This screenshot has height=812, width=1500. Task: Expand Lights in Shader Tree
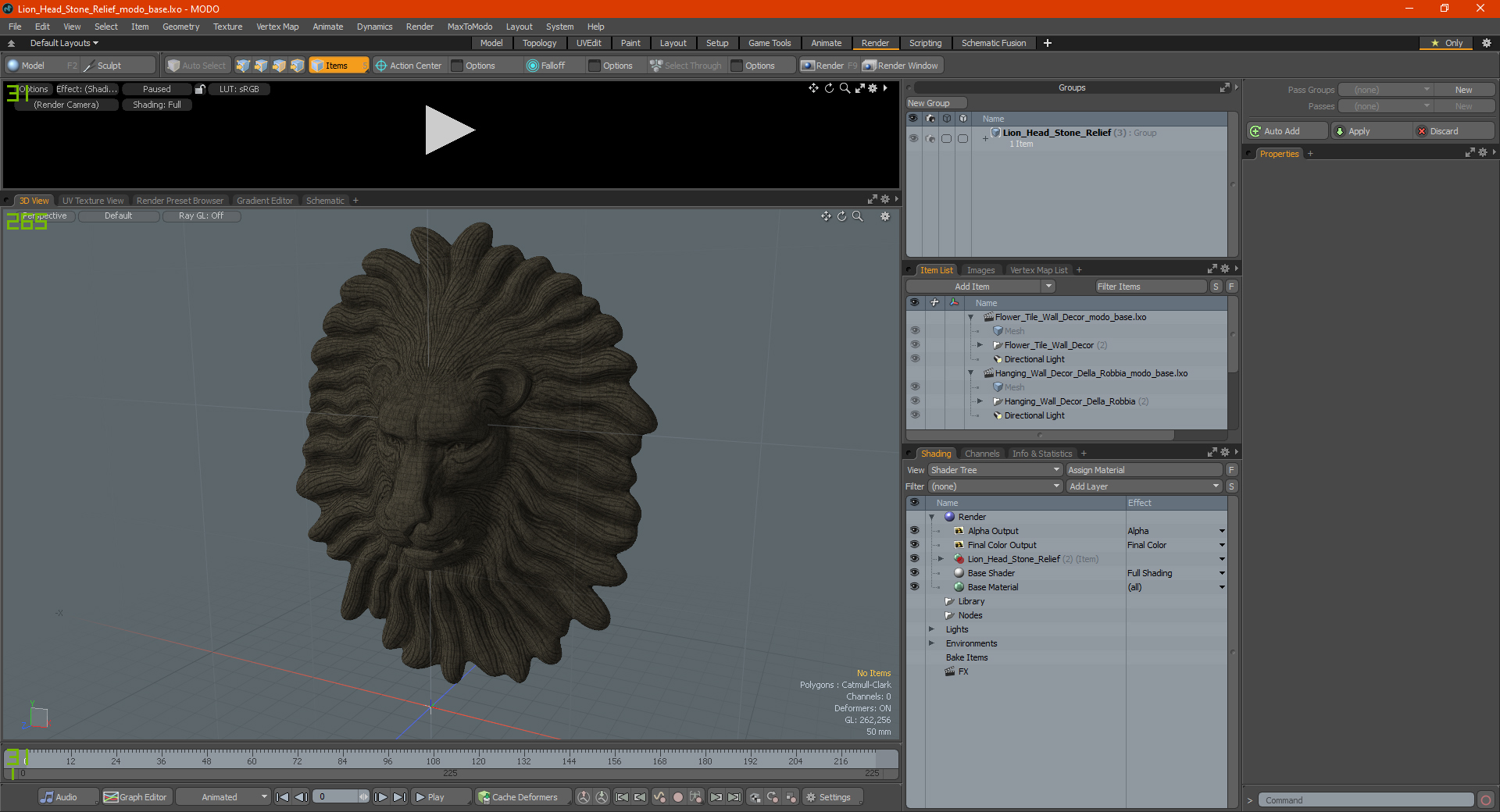(931, 629)
